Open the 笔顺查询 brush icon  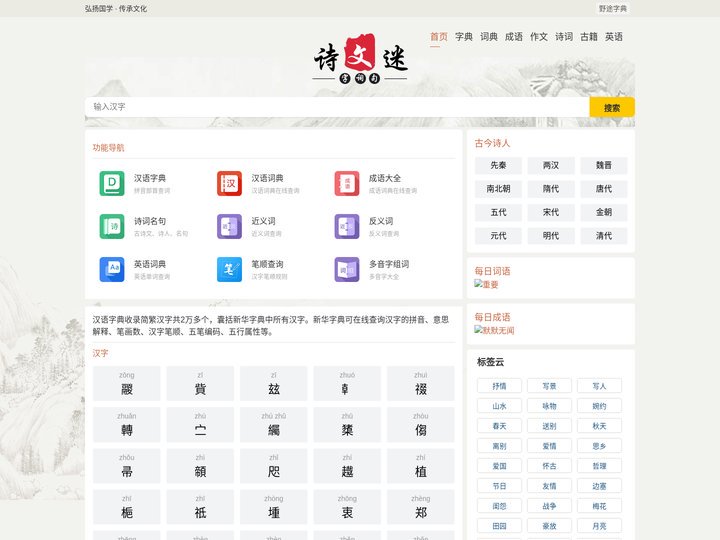click(x=229, y=269)
